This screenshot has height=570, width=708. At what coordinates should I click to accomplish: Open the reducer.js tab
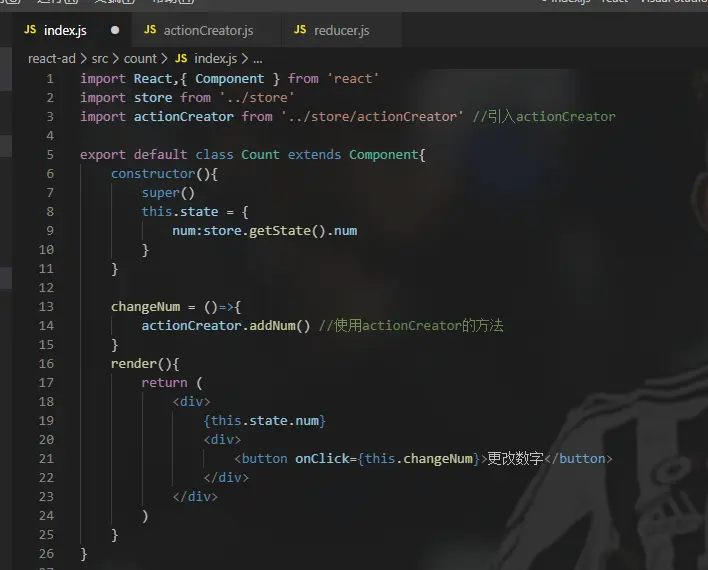pyautogui.click(x=341, y=30)
